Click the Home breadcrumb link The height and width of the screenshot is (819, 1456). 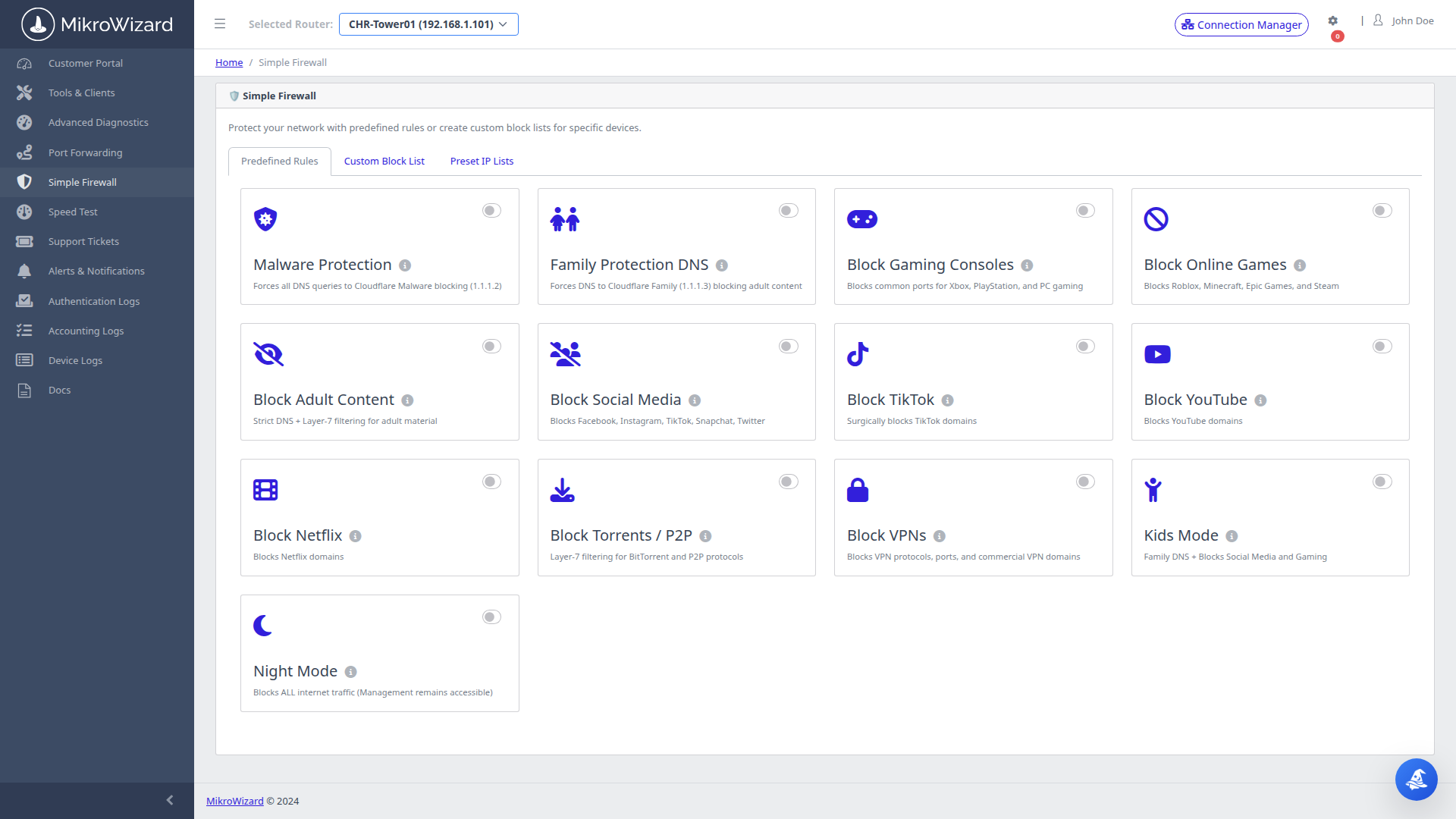point(229,63)
